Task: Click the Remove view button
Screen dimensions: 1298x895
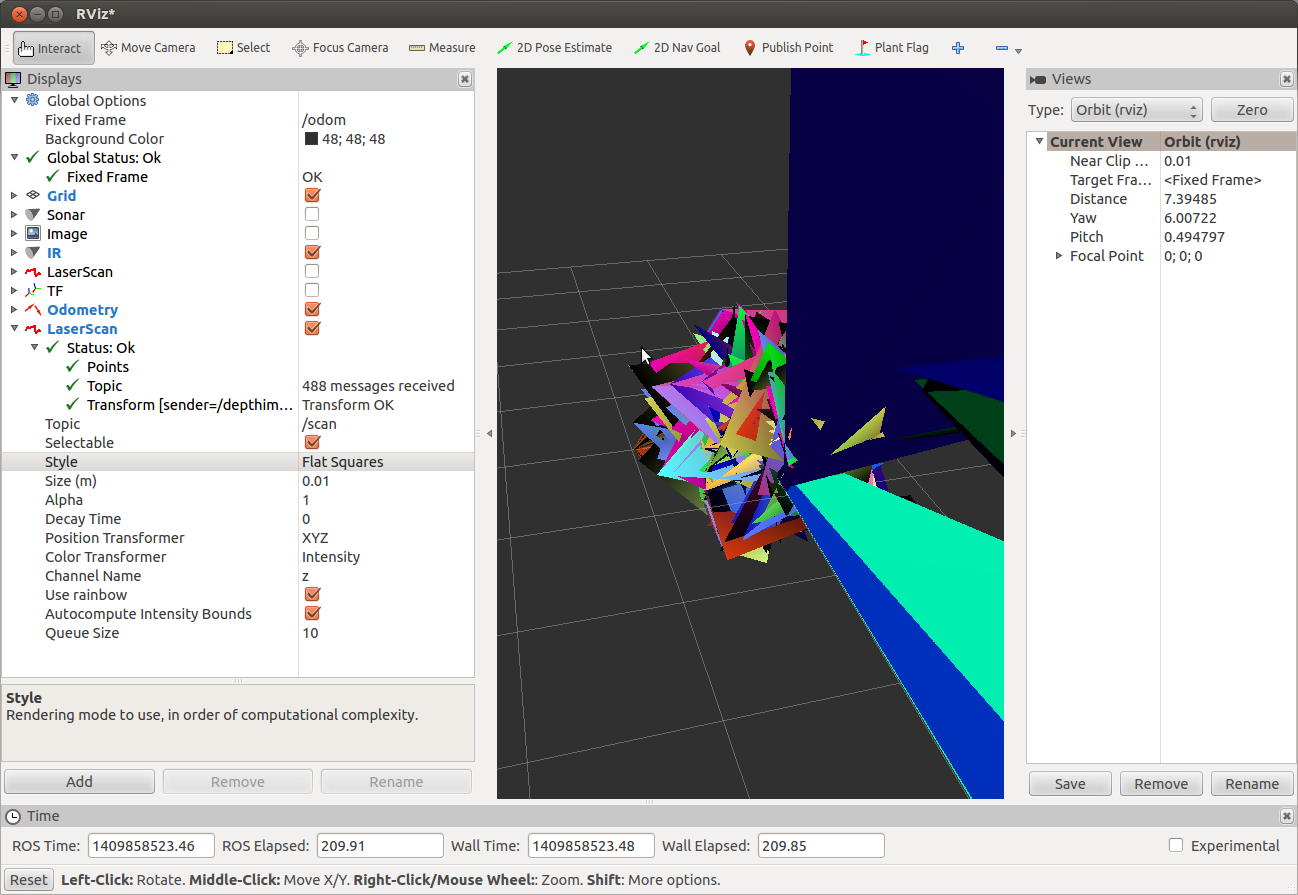Action: click(1161, 784)
